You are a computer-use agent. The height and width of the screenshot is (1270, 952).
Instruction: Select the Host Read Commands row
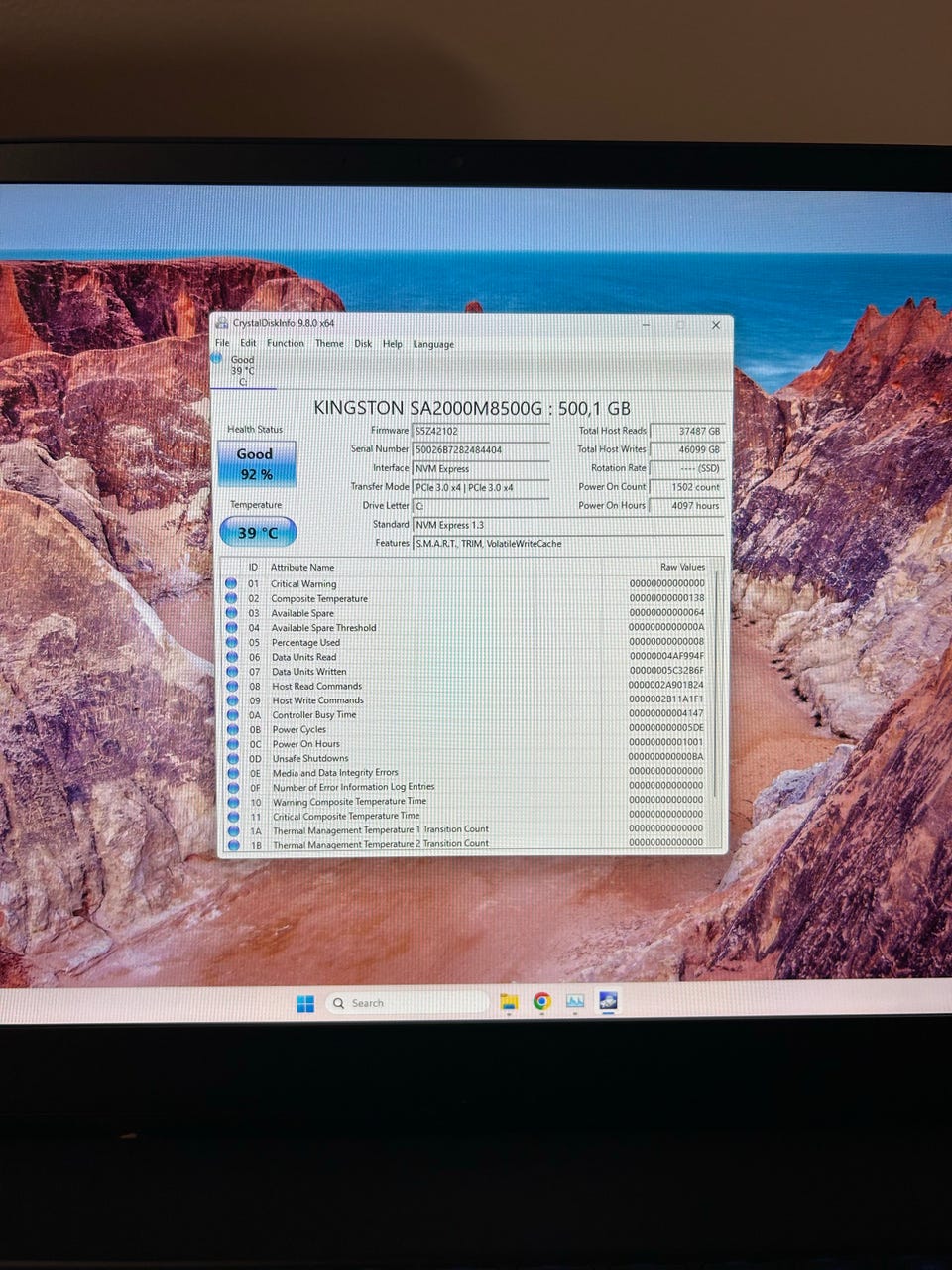(x=466, y=686)
